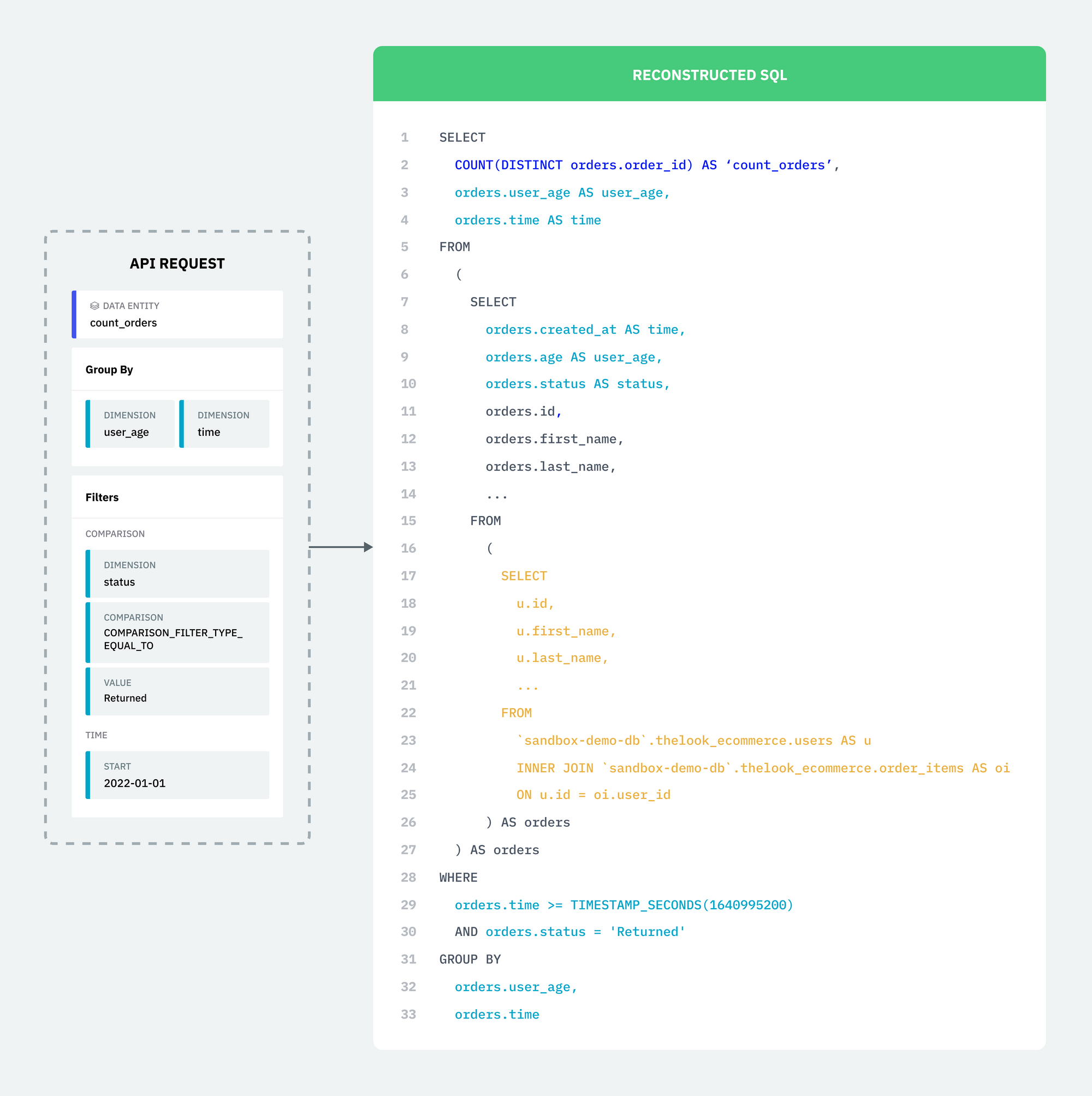Click the orange INNER JOIN code line

(x=762, y=768)
